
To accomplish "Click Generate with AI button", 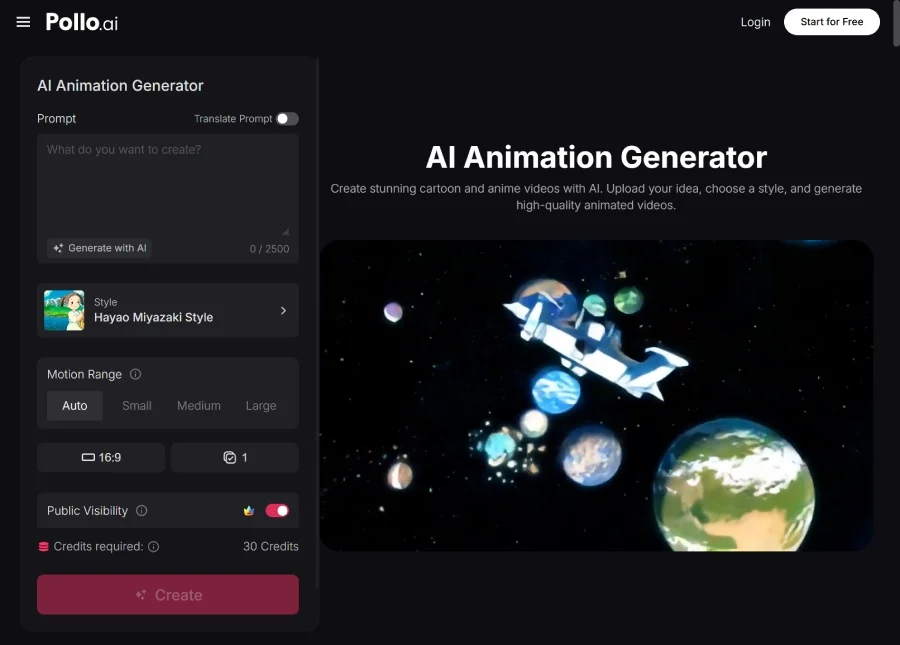I will click(x=99, y=248).
